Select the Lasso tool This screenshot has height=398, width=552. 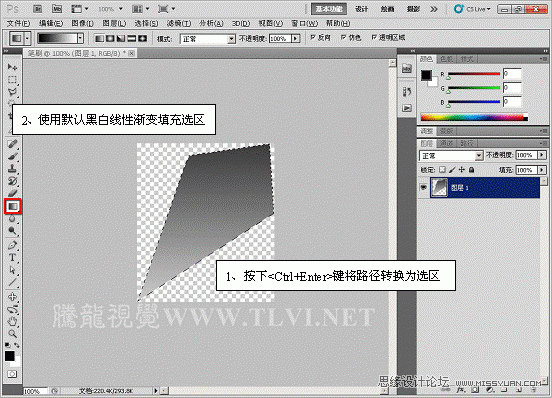[x=12, y=92]
